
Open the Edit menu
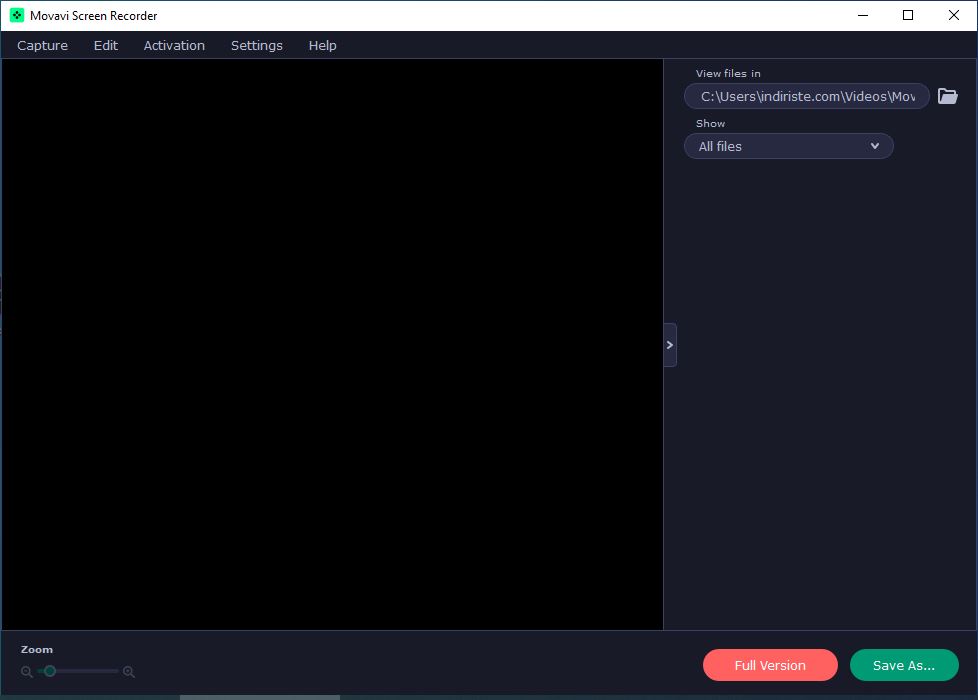105,46
